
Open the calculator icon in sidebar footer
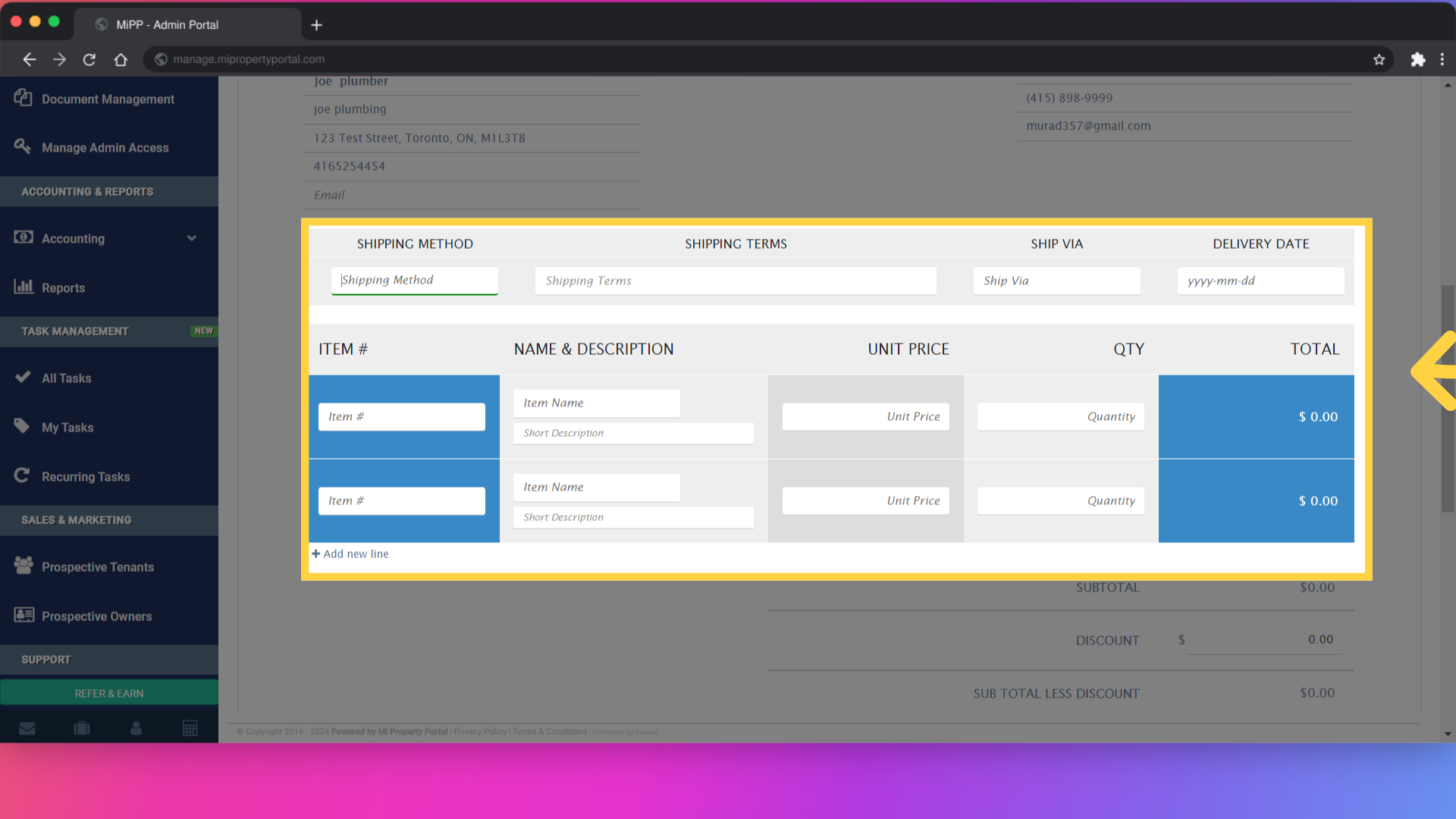(190, 728)
